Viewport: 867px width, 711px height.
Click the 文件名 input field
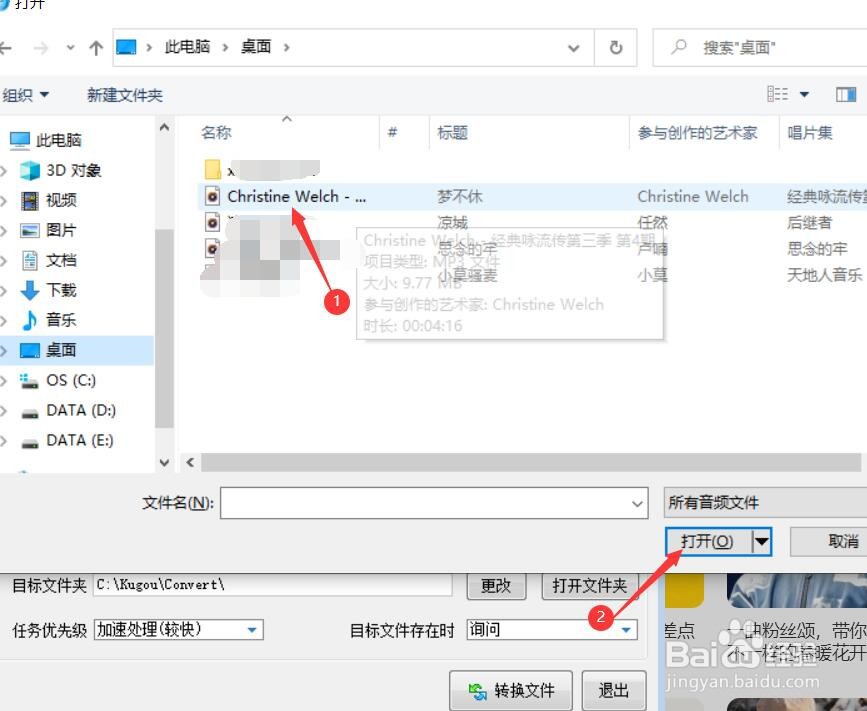[434, 503]
